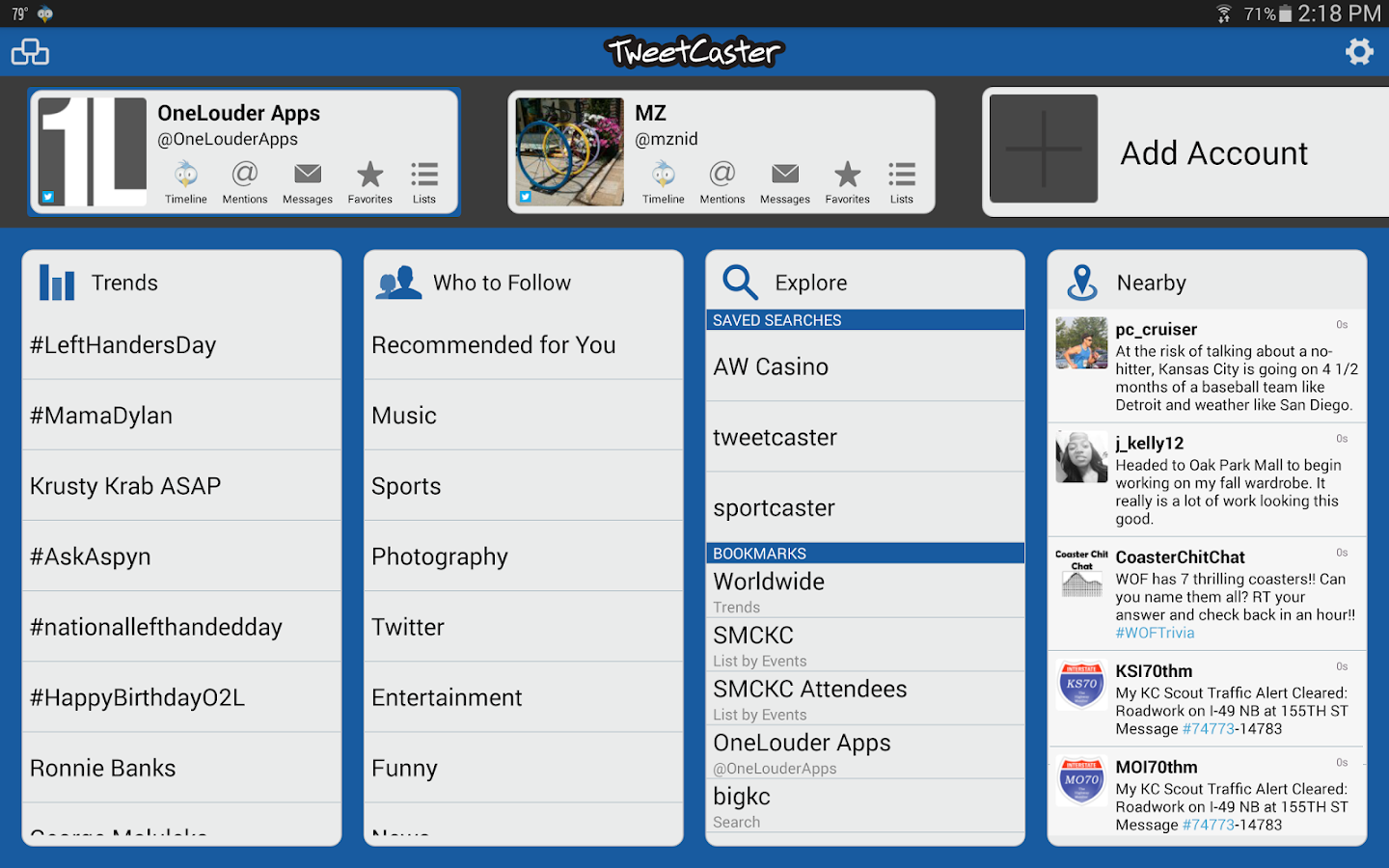The width and height of the screenshot is (1389, 868).
Task: Open Messages for OneLouder Apps account
Action: click(x=308, y=182)
